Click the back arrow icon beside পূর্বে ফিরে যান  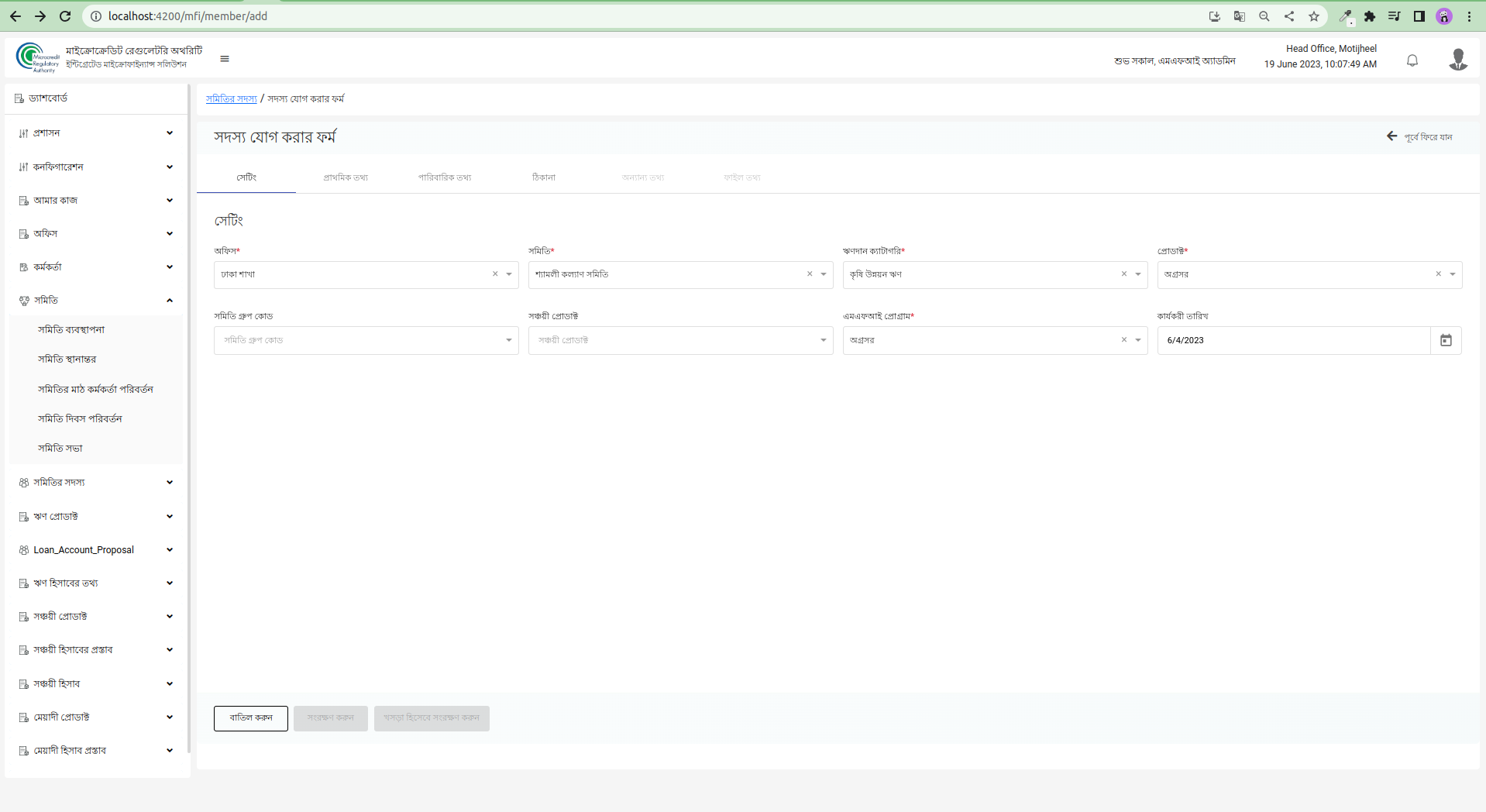1392,136
